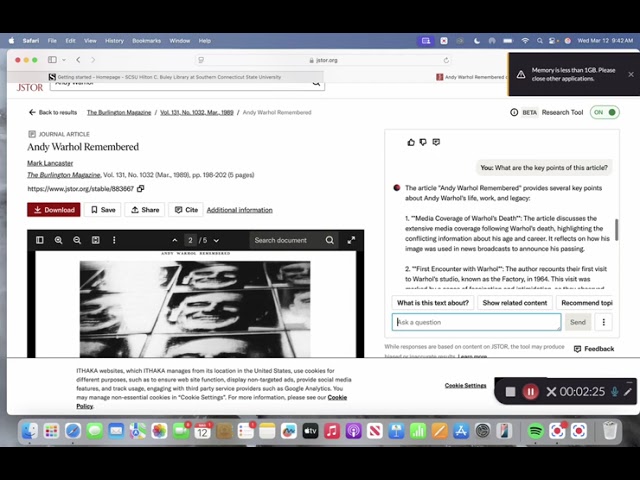Open the Bookmarks menu
This screenshot has width=640, height=480.
tap(147, 41)
